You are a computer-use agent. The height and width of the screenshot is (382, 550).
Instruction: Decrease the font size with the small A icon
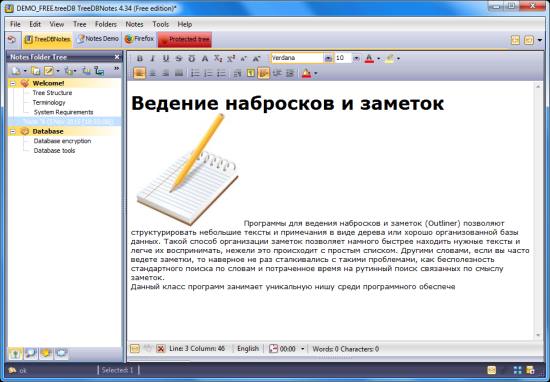243,59
